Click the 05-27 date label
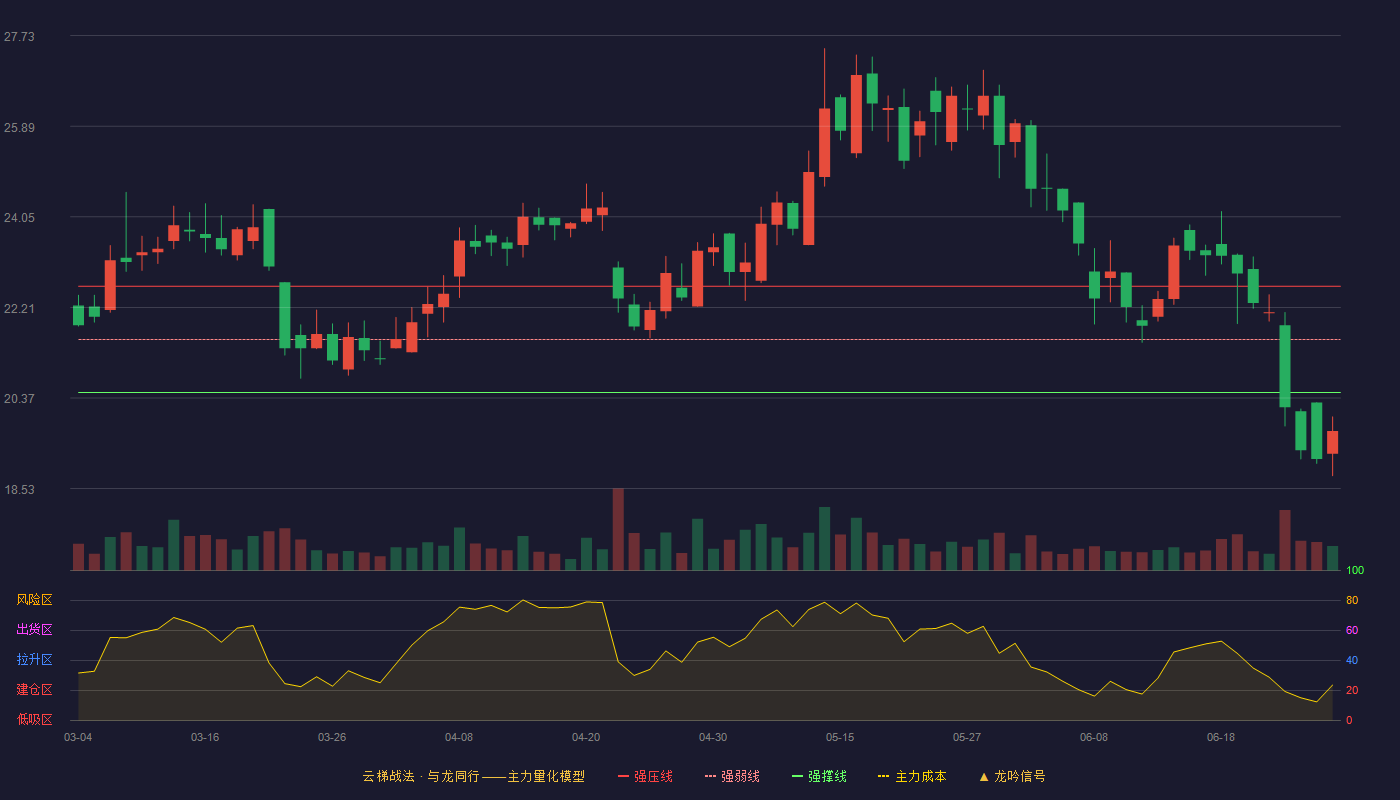Screen dimensions: 1400x800 (x=967, y=737)
